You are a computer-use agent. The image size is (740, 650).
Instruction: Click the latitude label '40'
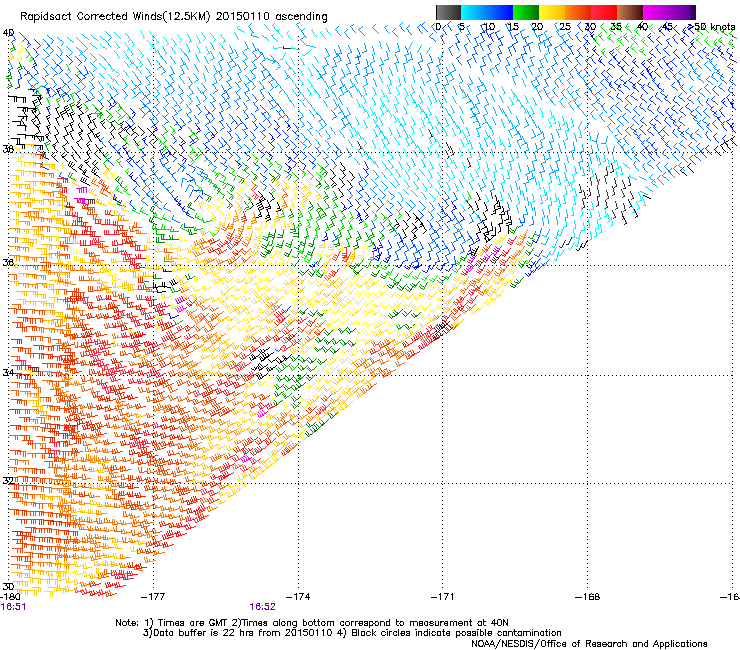click(x=8, y=33)
